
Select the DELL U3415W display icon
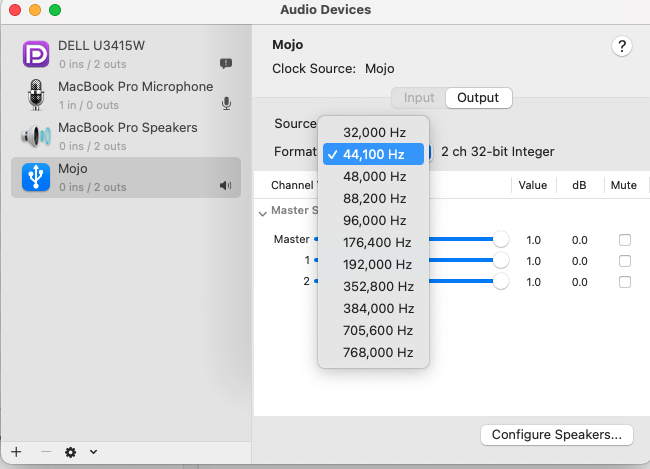(36, 54)
